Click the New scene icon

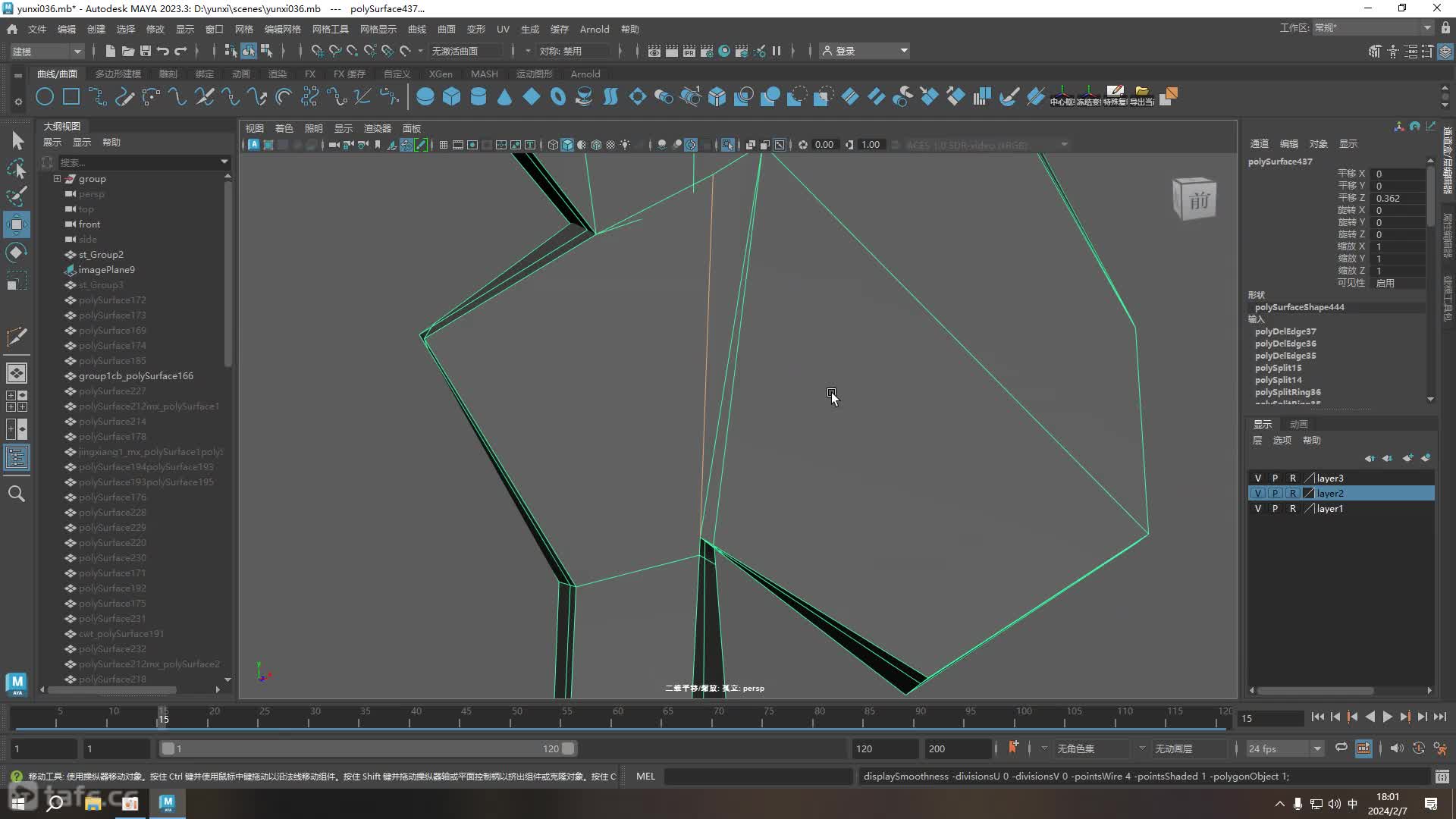click(110, 51)
